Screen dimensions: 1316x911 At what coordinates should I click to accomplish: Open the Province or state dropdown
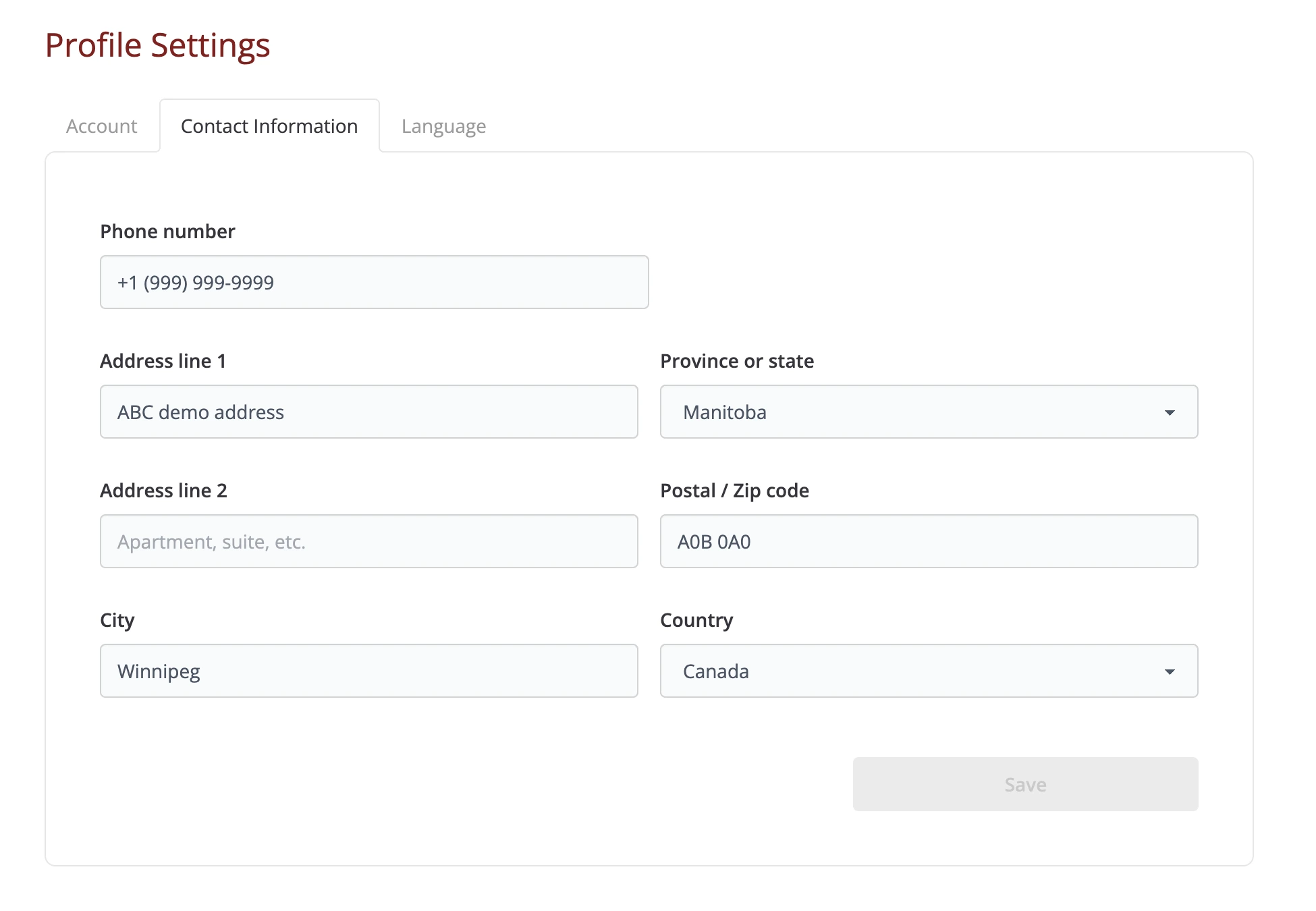click(x=929, y=412)
